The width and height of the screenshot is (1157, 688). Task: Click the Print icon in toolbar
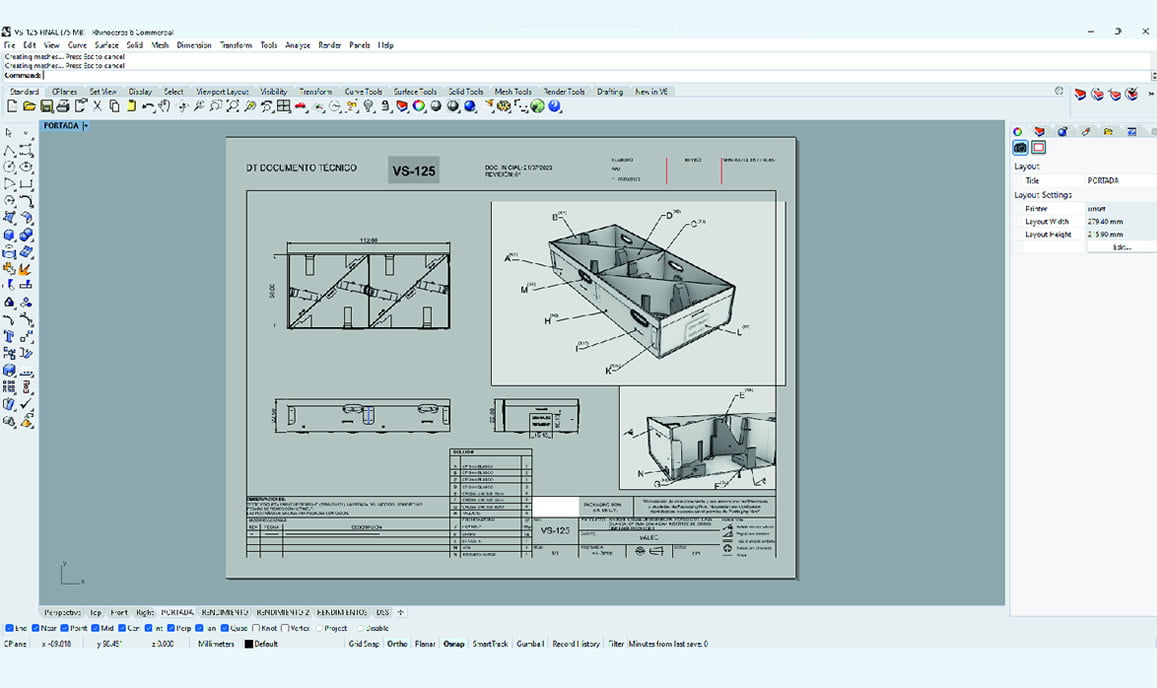pos(63,106)
